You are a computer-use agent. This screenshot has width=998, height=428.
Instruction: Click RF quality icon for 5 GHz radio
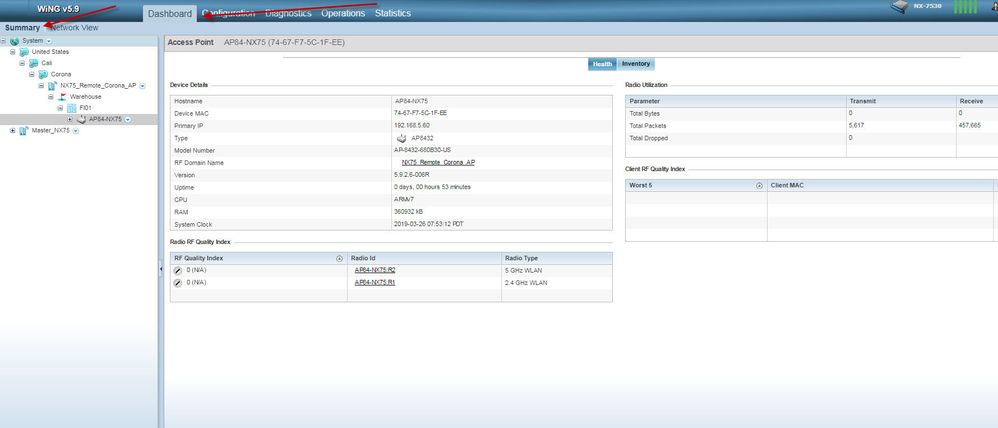click(178, 270)
